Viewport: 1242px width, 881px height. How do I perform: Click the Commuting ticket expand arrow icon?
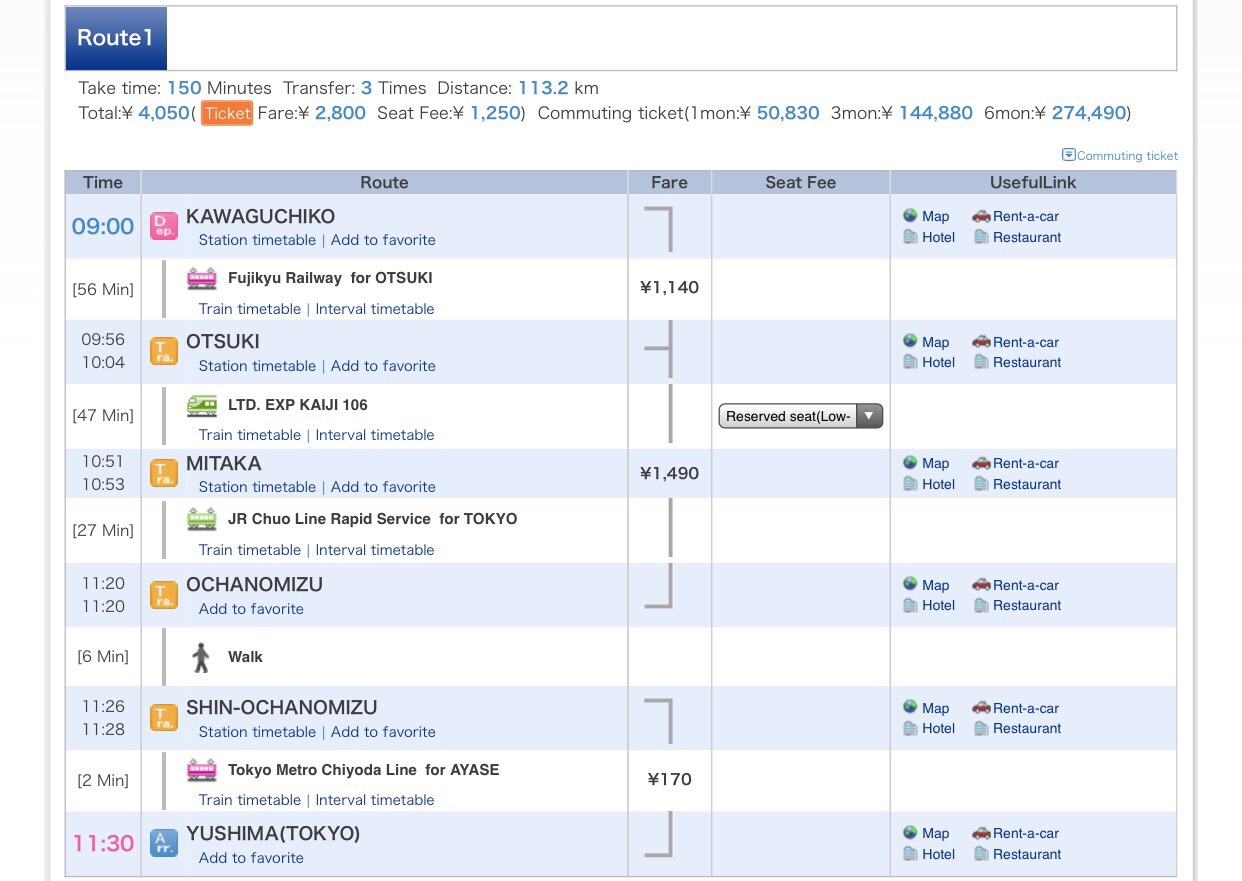1068,155
